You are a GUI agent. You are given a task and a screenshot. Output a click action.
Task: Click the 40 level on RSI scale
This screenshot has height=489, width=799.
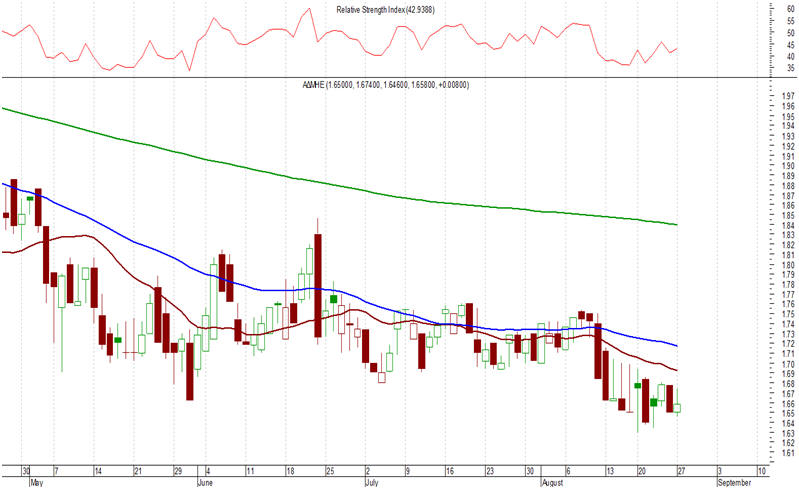(791, 57)
